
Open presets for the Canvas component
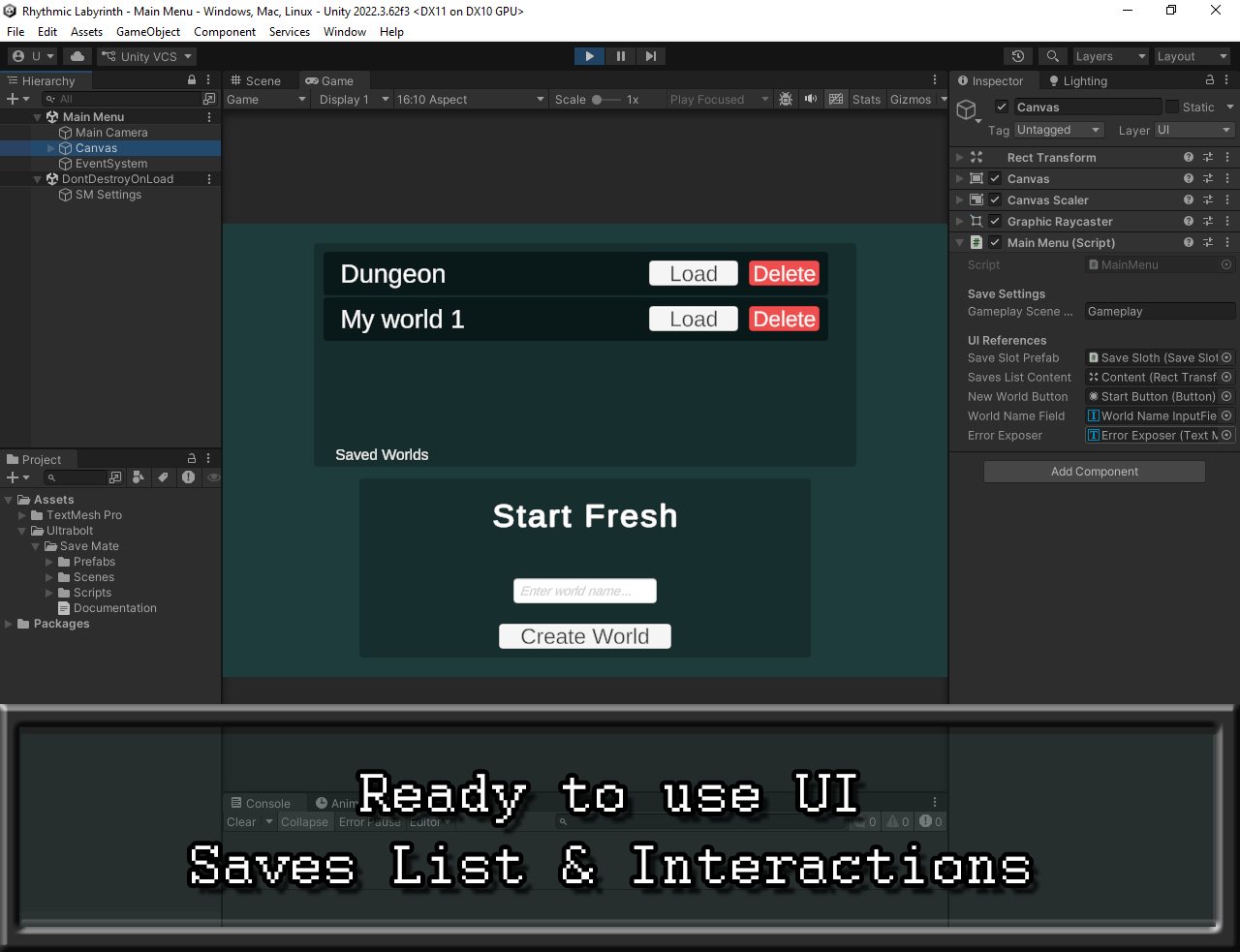[1208, 178]
